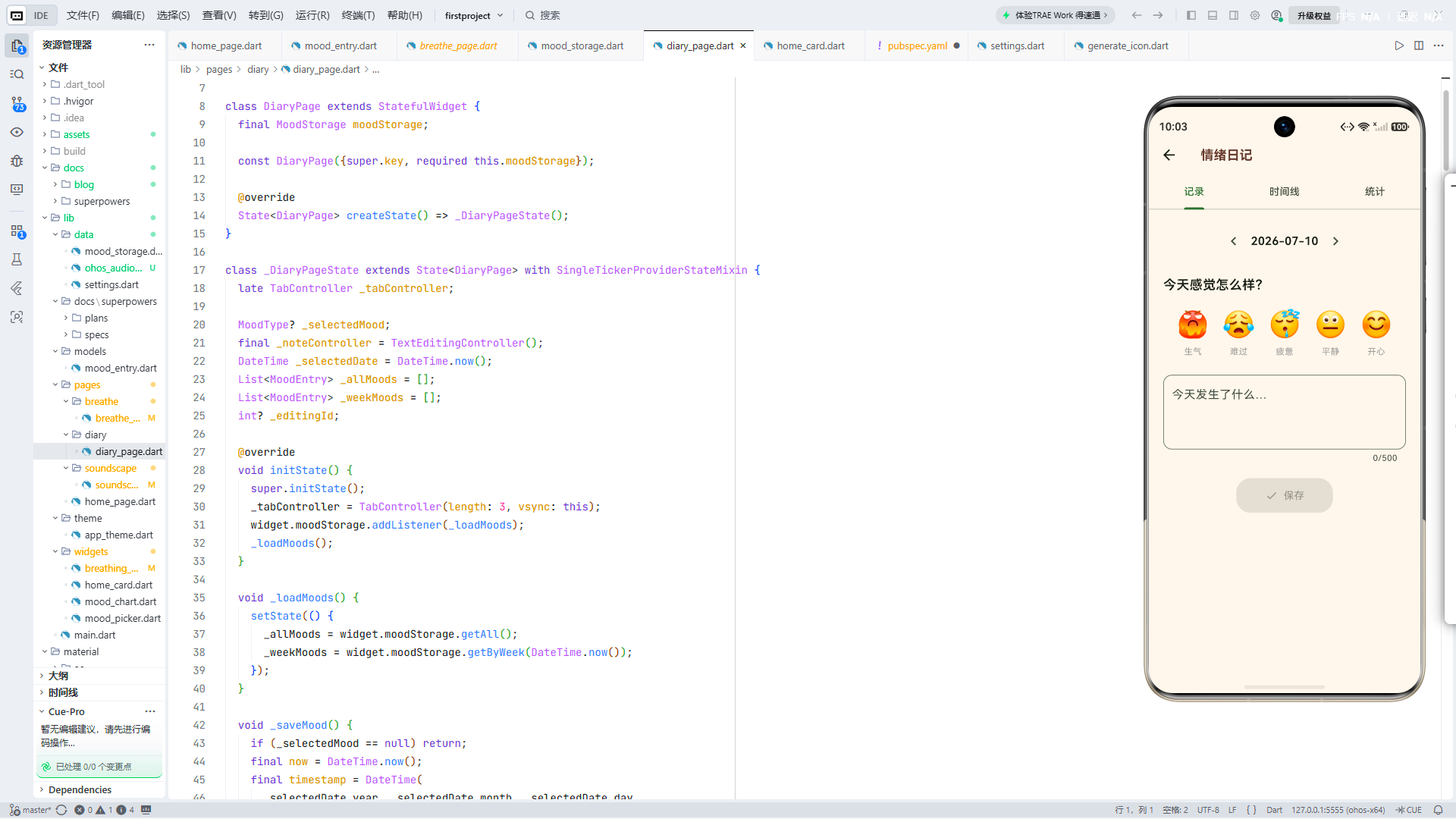Viewport: 1456px width, 819px height.
Task: Select the angry mood emoji 生气
Action: pyautogui.click(x=1193, y=332)
